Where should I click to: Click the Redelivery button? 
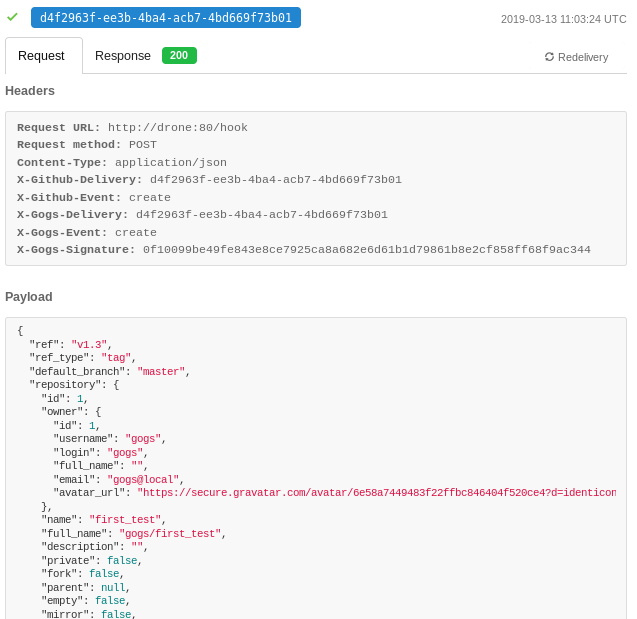[577, 57]
